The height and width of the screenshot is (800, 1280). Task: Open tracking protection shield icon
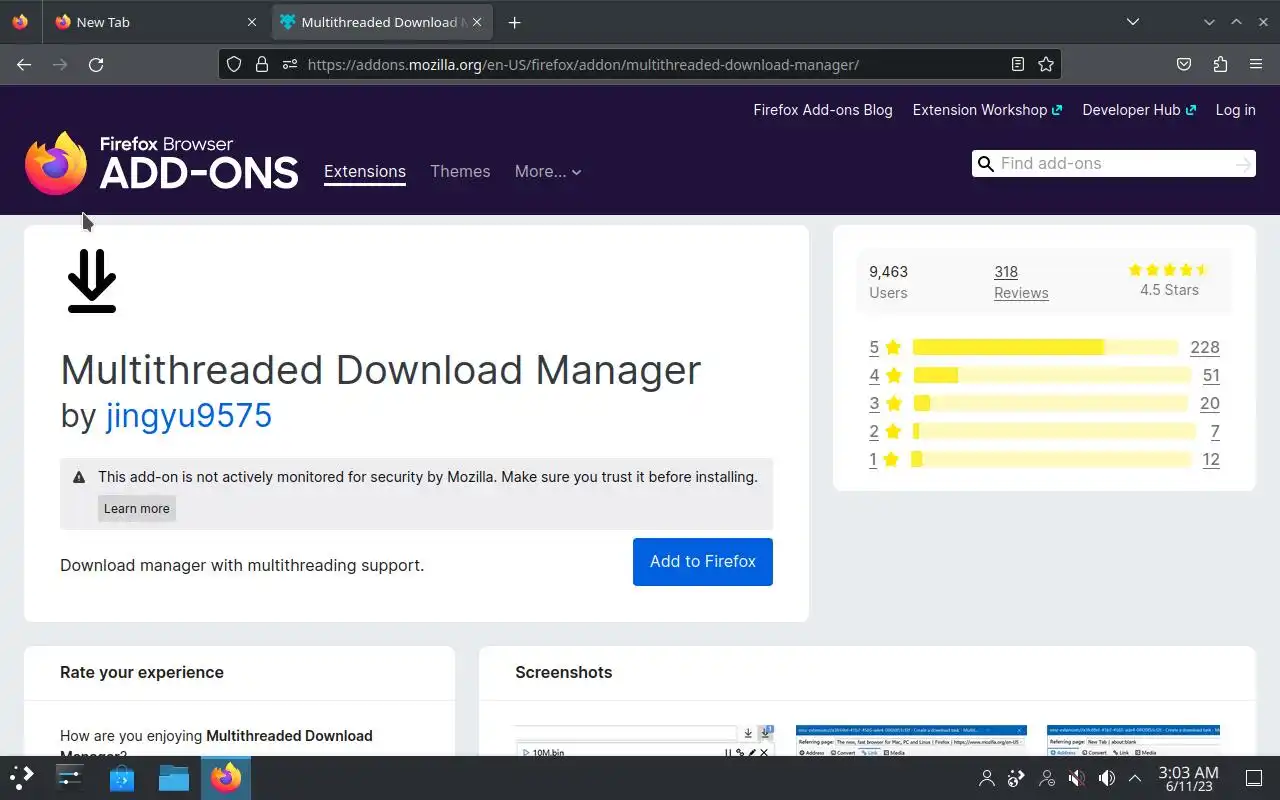[234, 65]
